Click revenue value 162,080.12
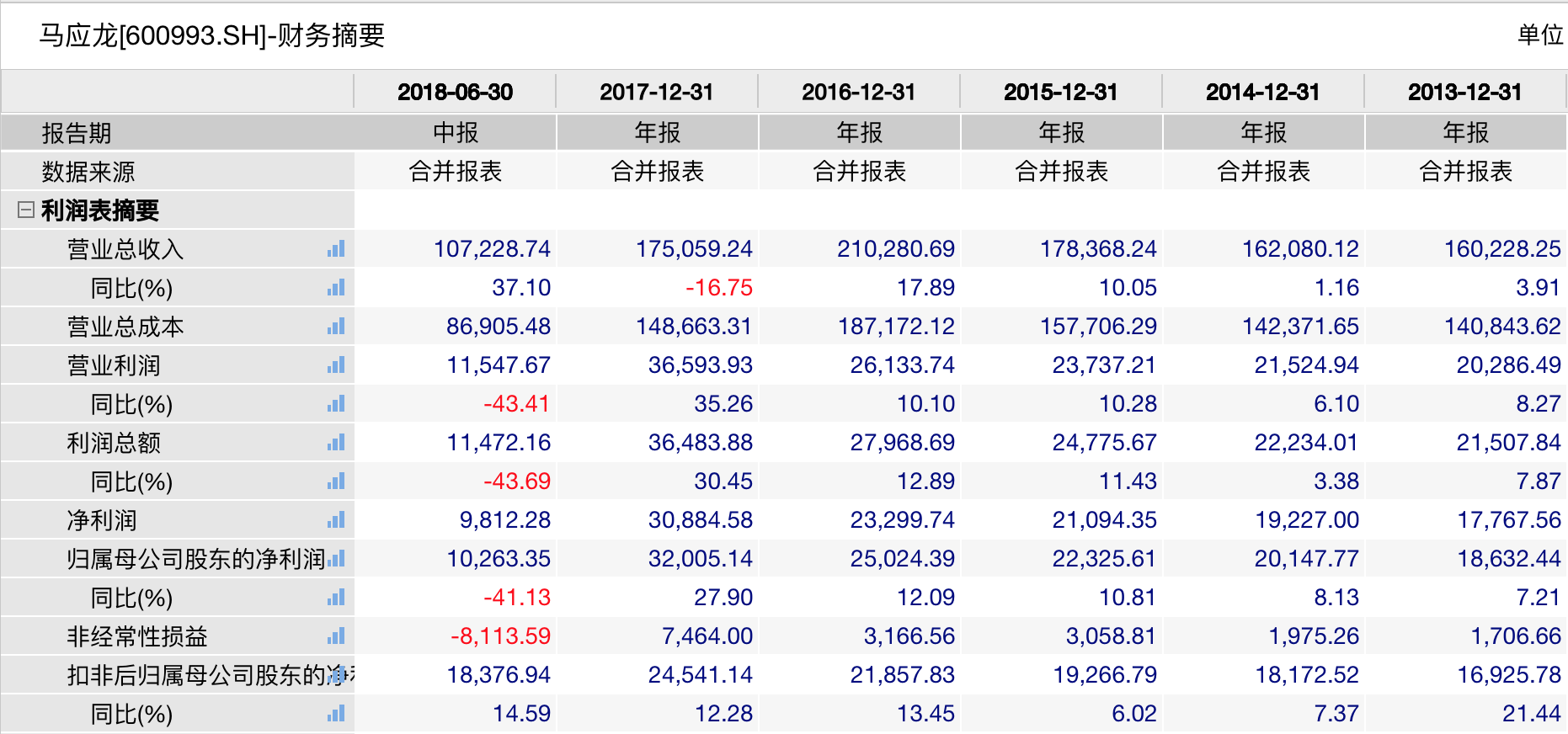This screenshot has height=734, width=1568. [1300, 249]
